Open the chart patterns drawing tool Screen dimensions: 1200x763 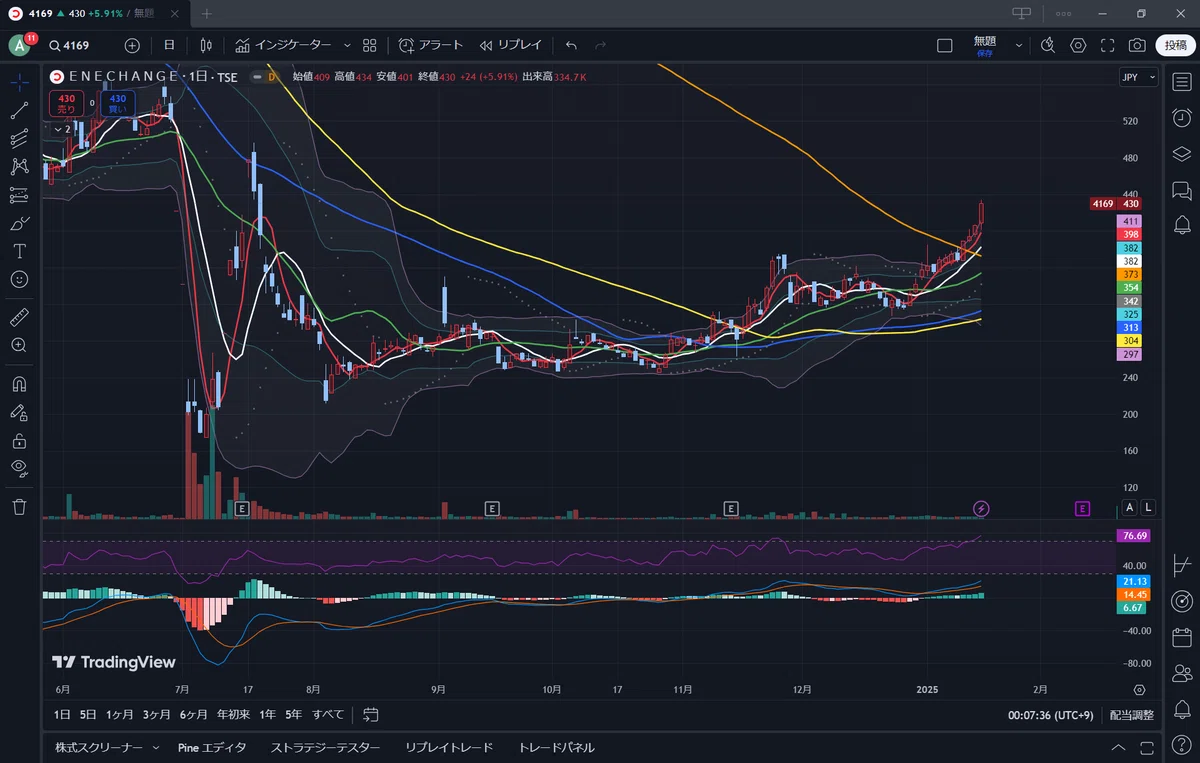(x=19, y=167)
